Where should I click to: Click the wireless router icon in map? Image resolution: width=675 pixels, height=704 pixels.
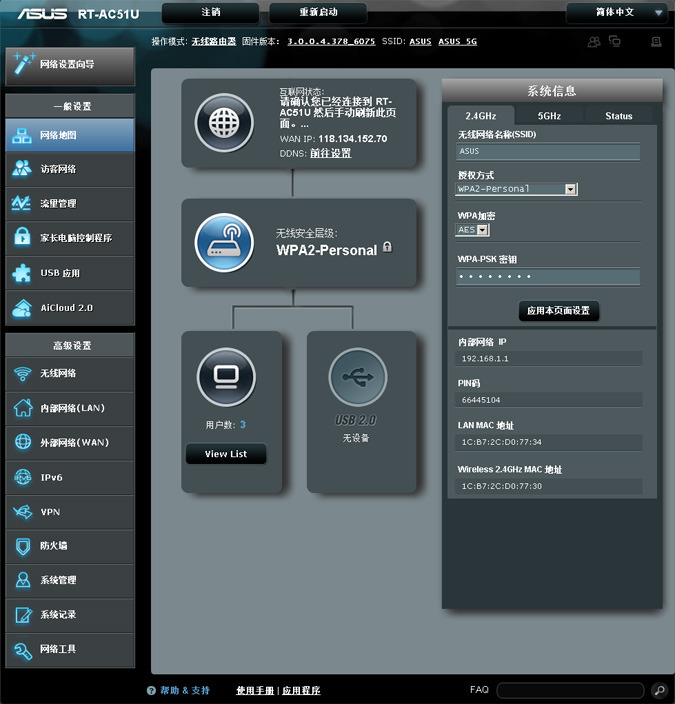[224, 242]
